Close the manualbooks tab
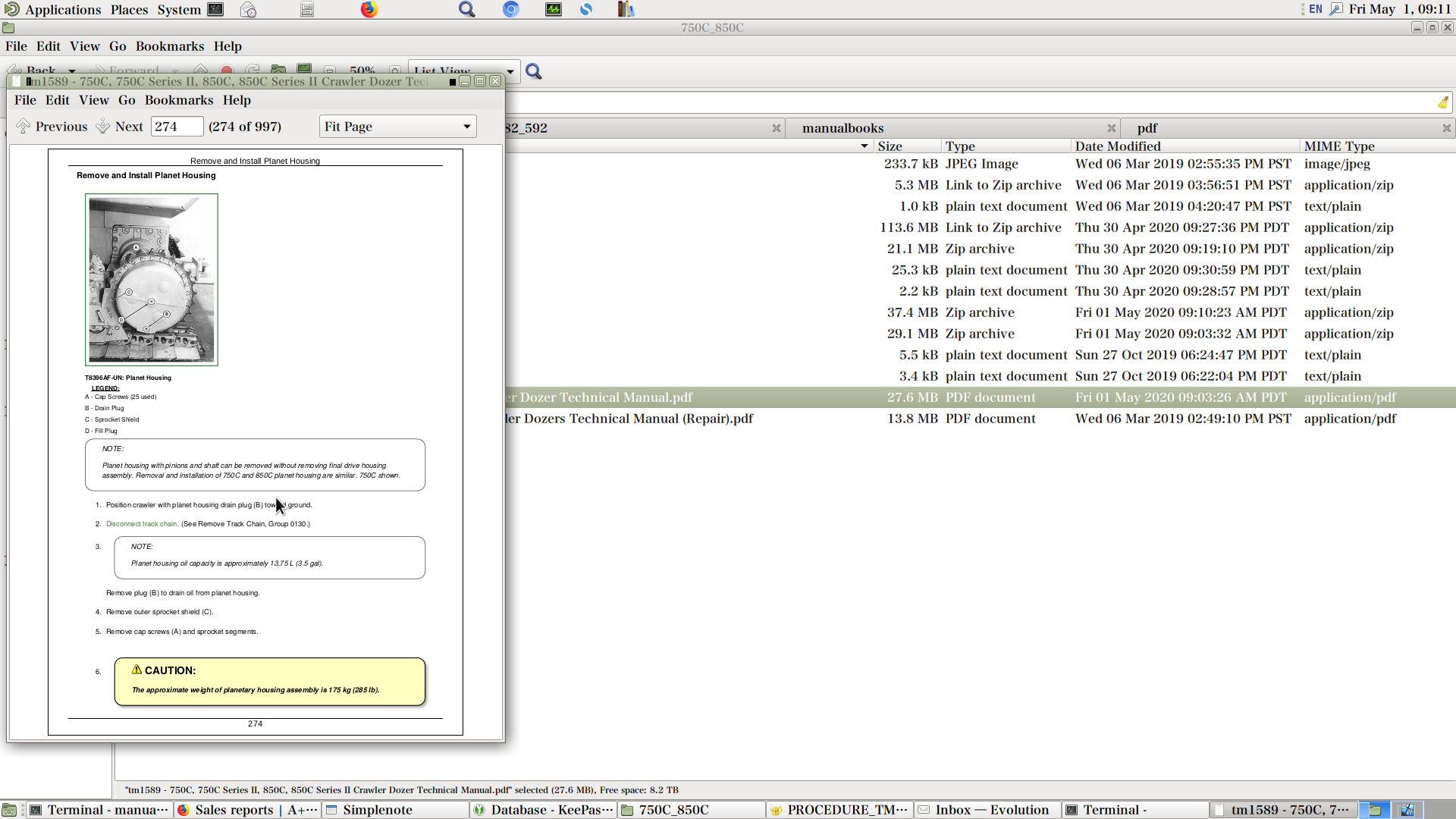The height and width of the screenshot is (819, 1456). pyautogui.click(x=1111, y=128)
